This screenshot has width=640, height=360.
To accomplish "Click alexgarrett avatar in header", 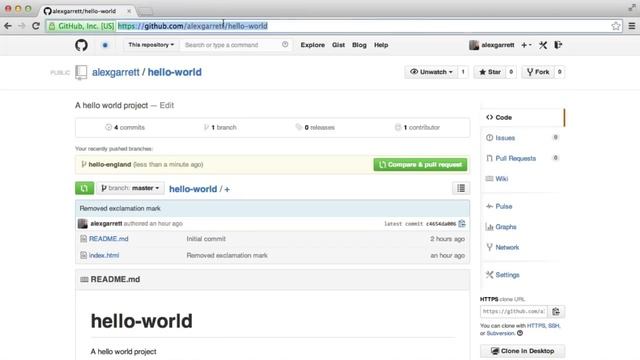I will pos(473,45).
